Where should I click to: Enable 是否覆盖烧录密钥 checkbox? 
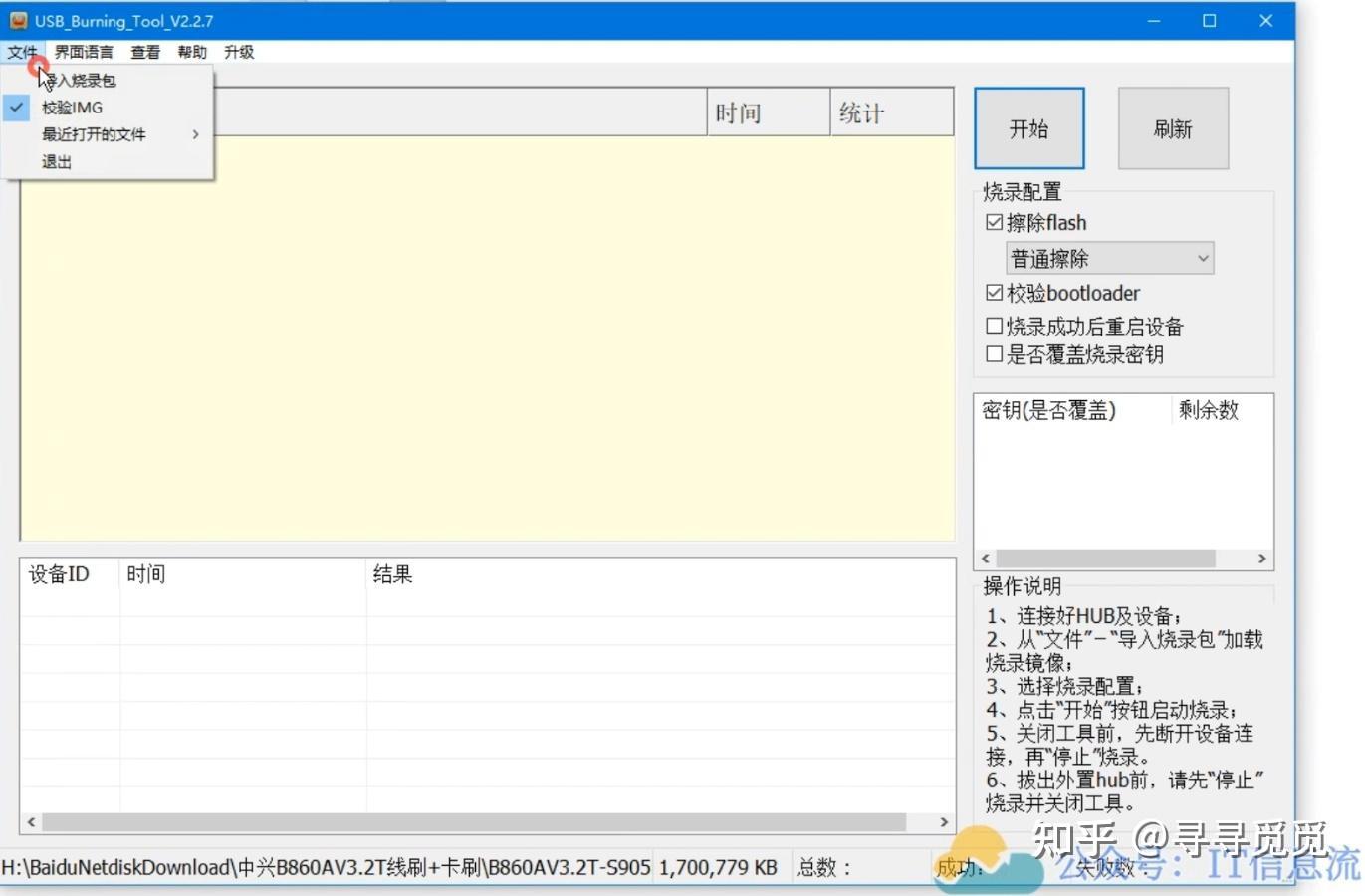click(994, 353)
